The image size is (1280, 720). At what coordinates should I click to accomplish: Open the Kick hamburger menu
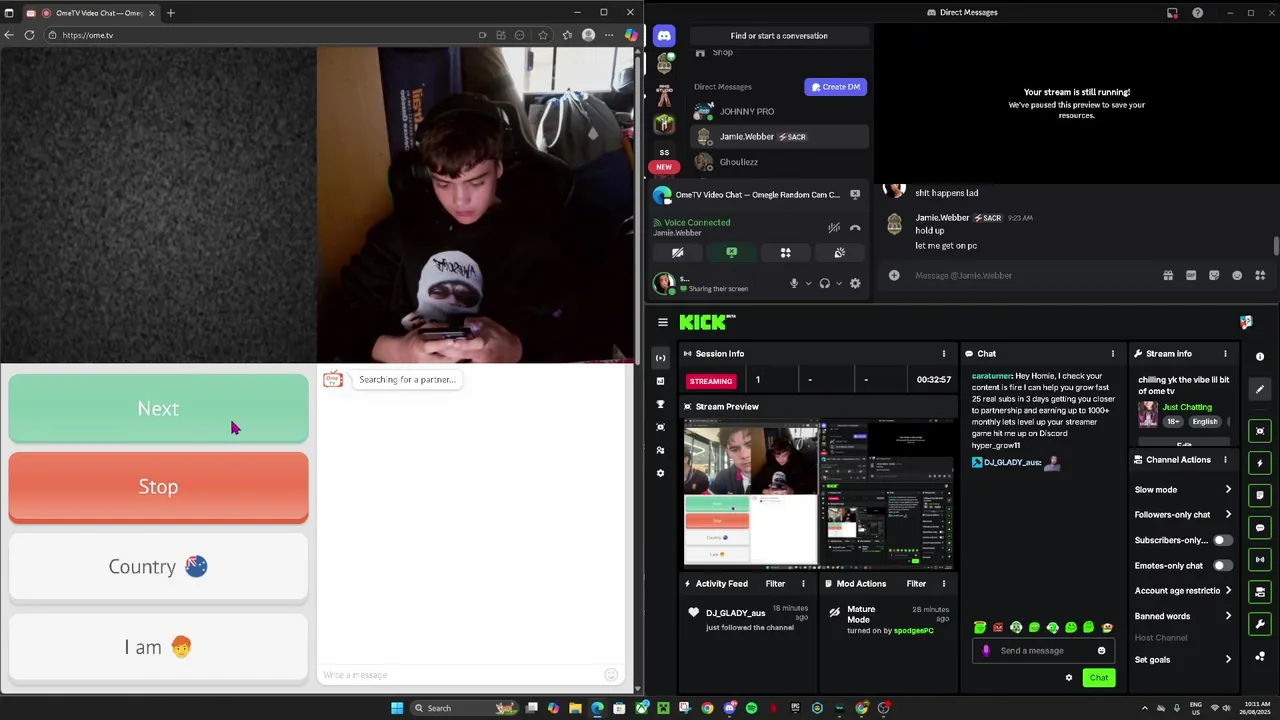tap(662, 322)
